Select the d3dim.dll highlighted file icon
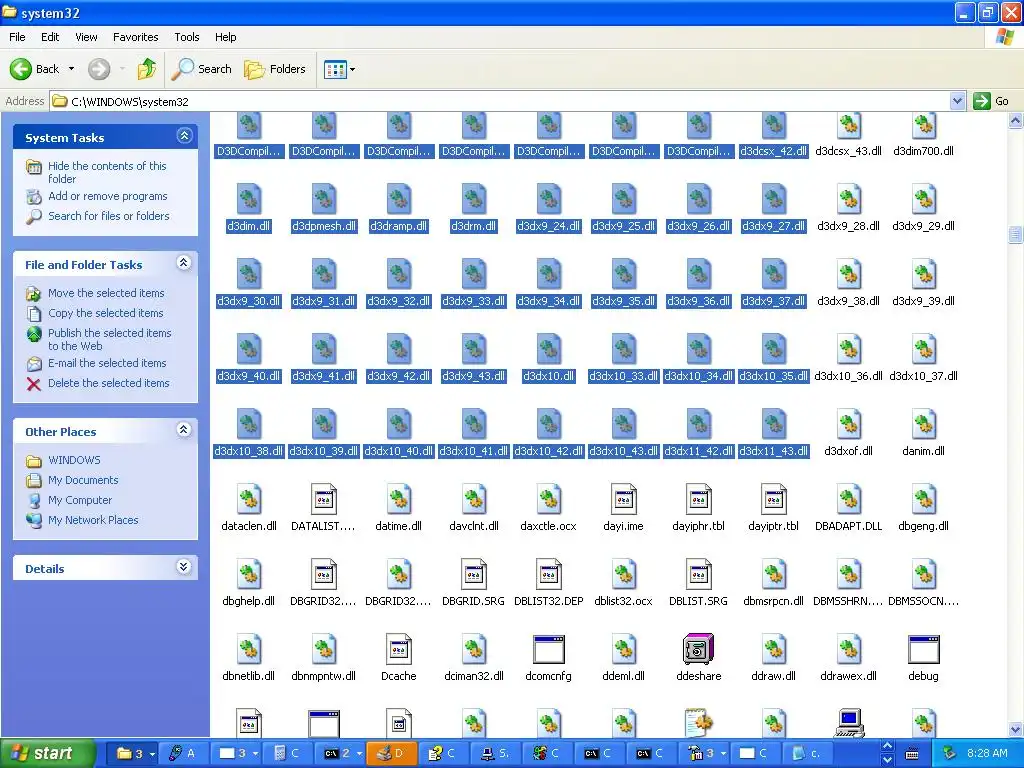The width and height of the screenshot is (1024, 768). 249,199
